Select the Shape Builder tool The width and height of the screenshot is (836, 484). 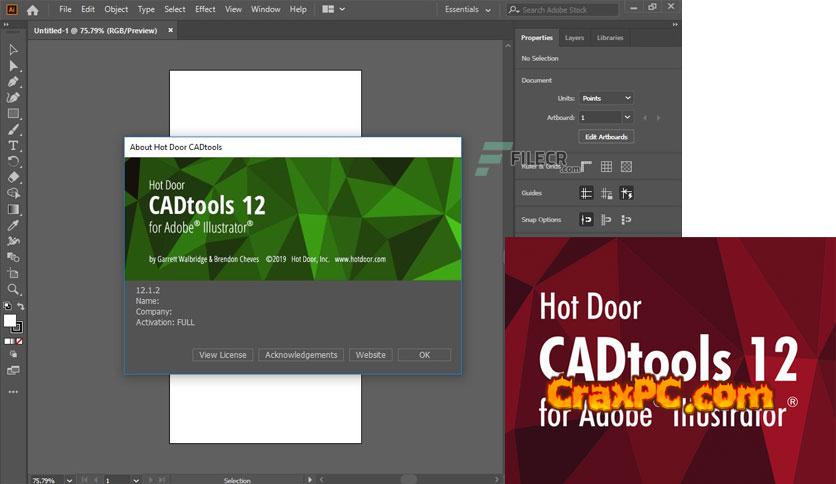13,193
